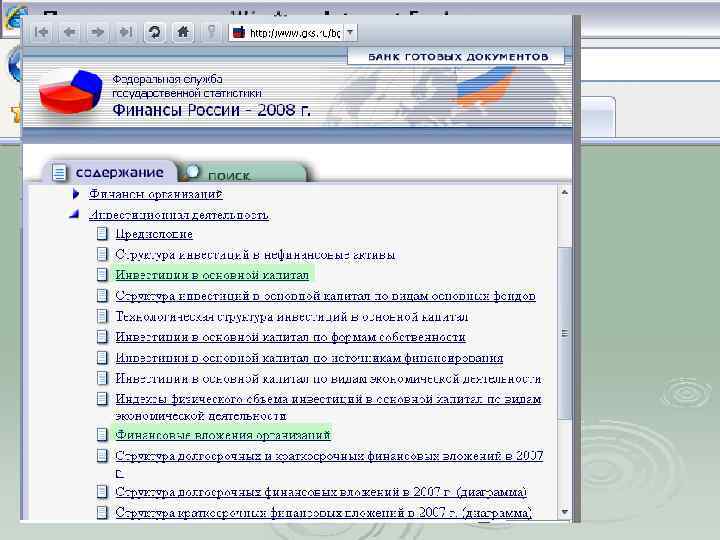Open Структура краткосрочных финансовых вложений (диаграмма)
The image size is (720, 540).
coord(323,512)
